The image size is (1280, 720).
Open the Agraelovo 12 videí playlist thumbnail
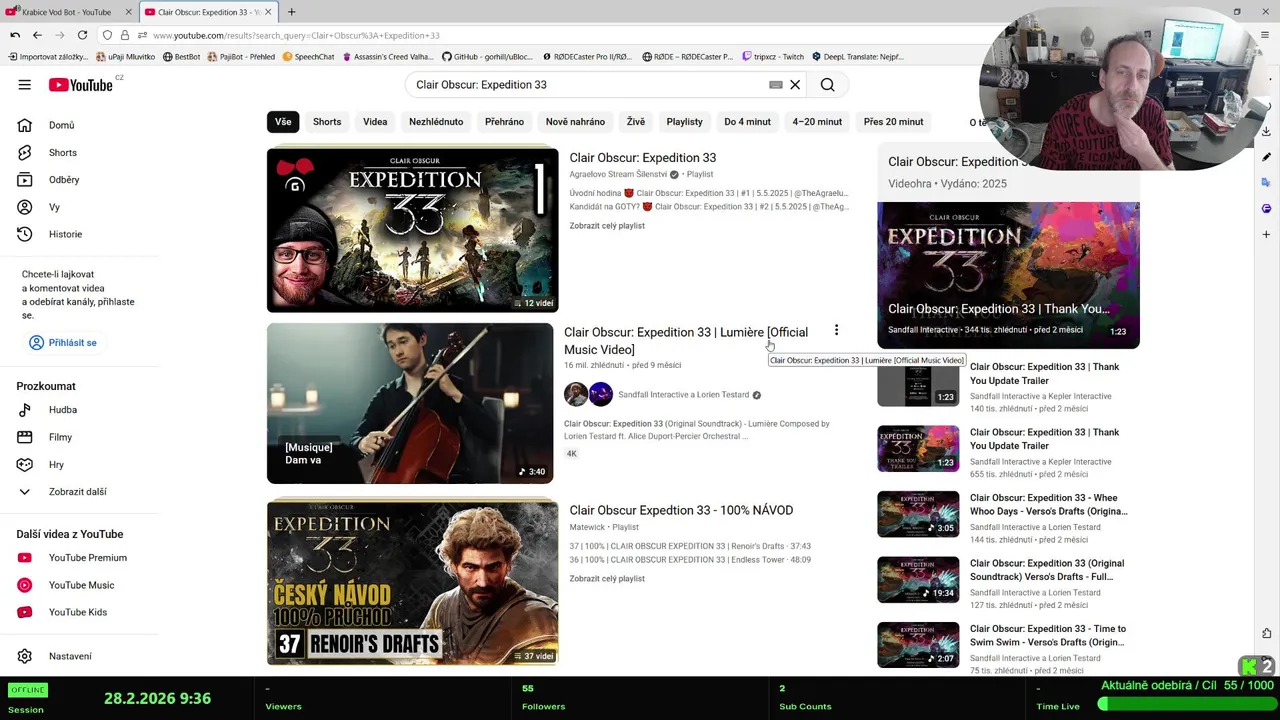pyautogui.click(x=412, y=230)
